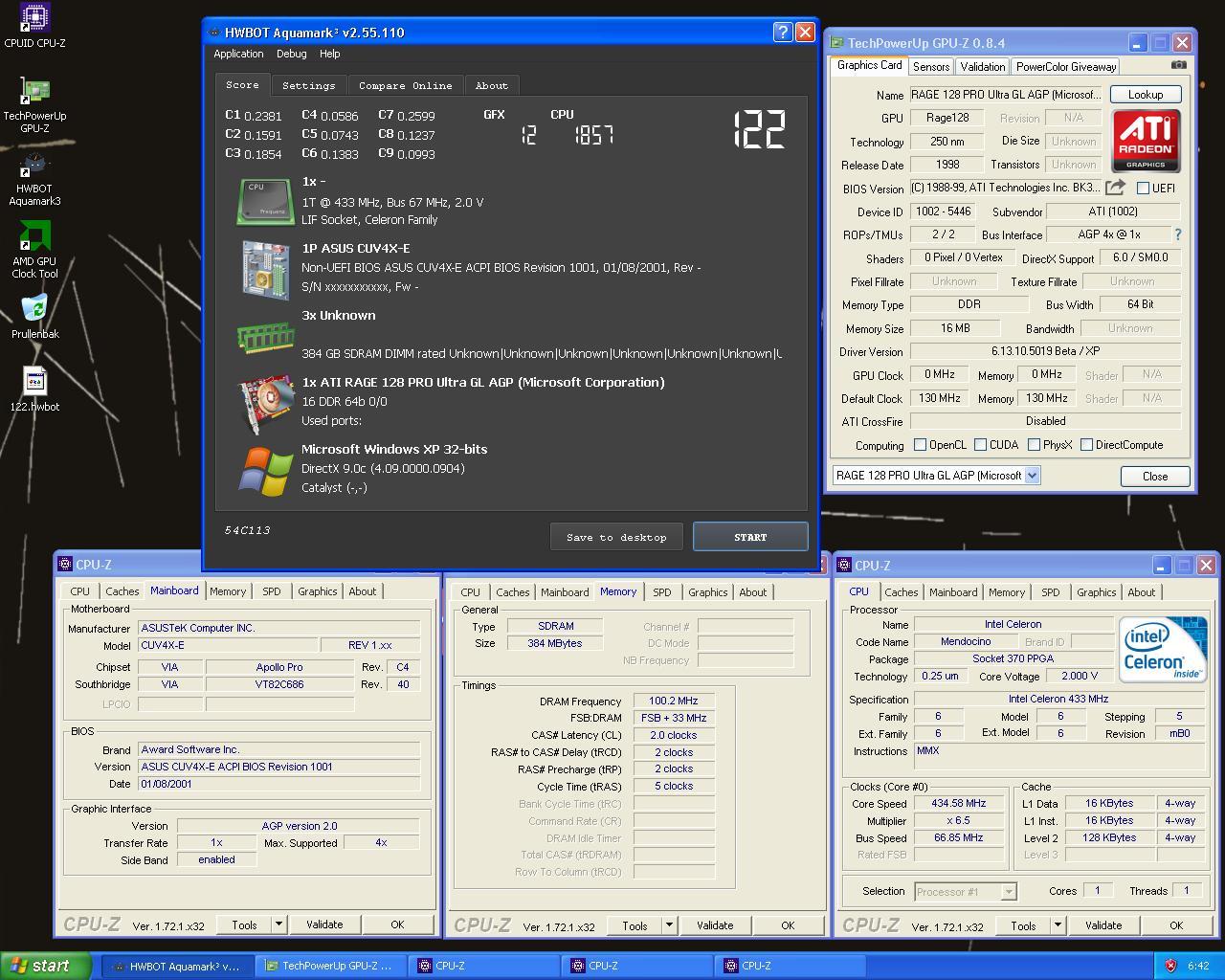Click Validate in the Mainboard CPU-Z window

(324, 924)
